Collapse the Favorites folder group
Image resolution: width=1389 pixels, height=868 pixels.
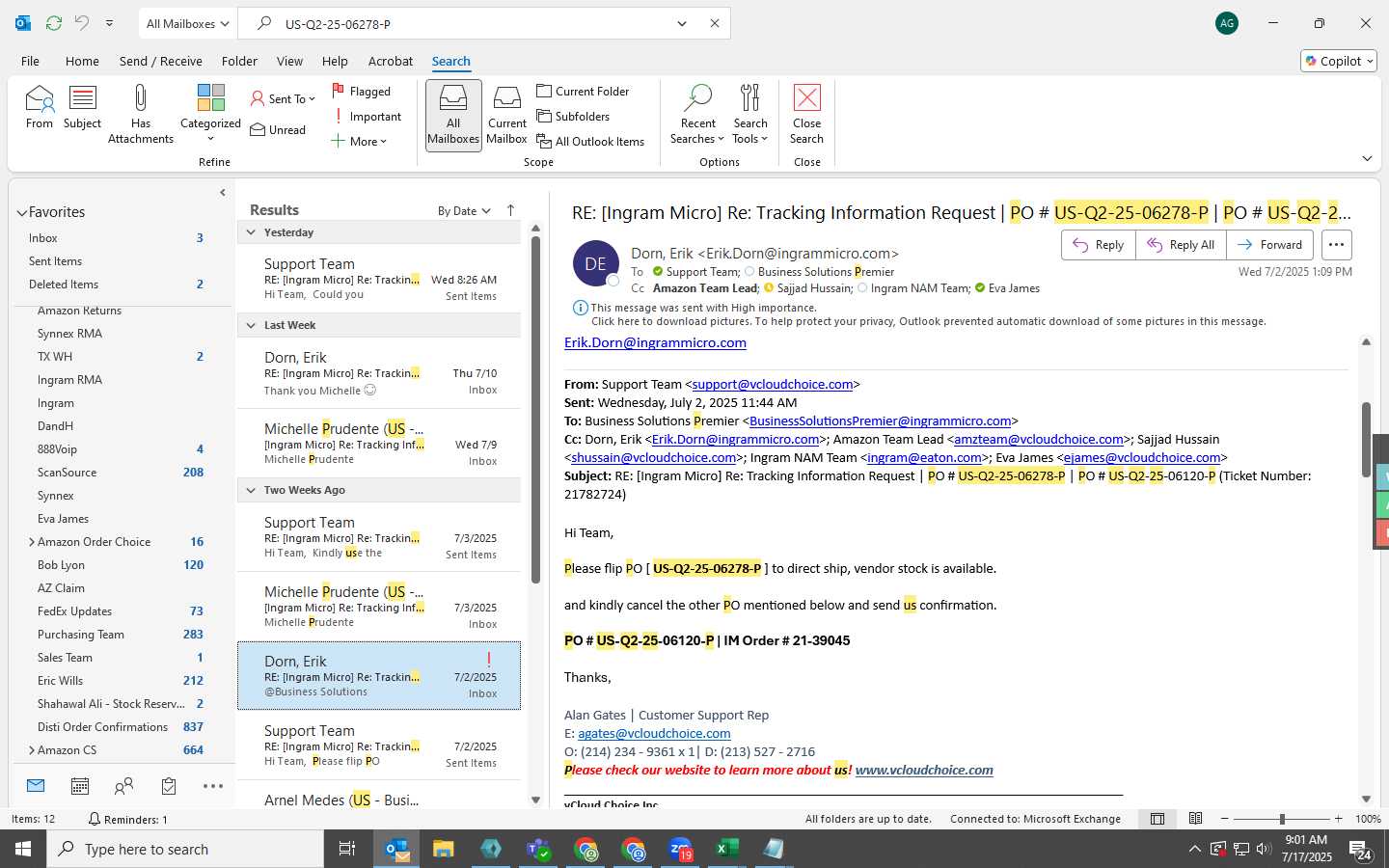coord(21,212)
